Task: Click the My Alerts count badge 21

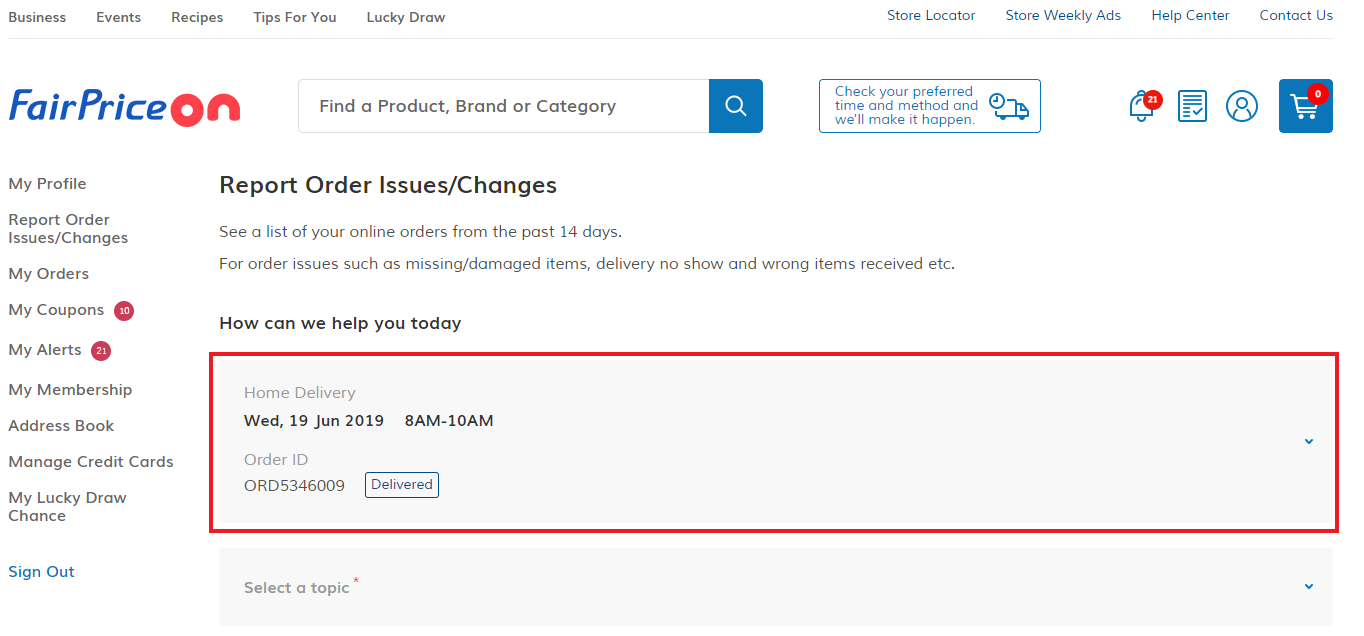Action: pyautogui.click(x=101, y=351)
